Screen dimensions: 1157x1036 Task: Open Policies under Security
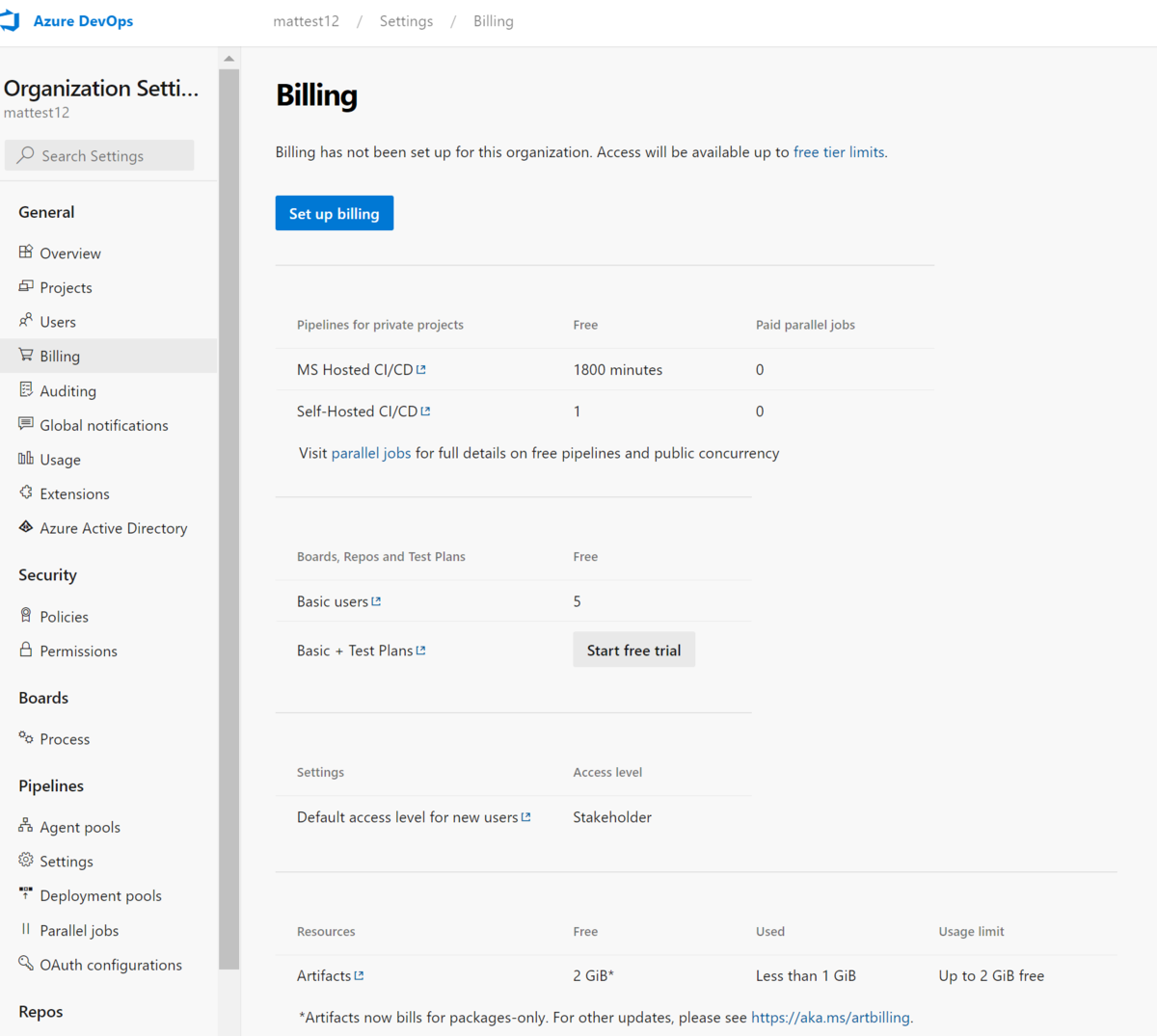[x=64, y=617]
